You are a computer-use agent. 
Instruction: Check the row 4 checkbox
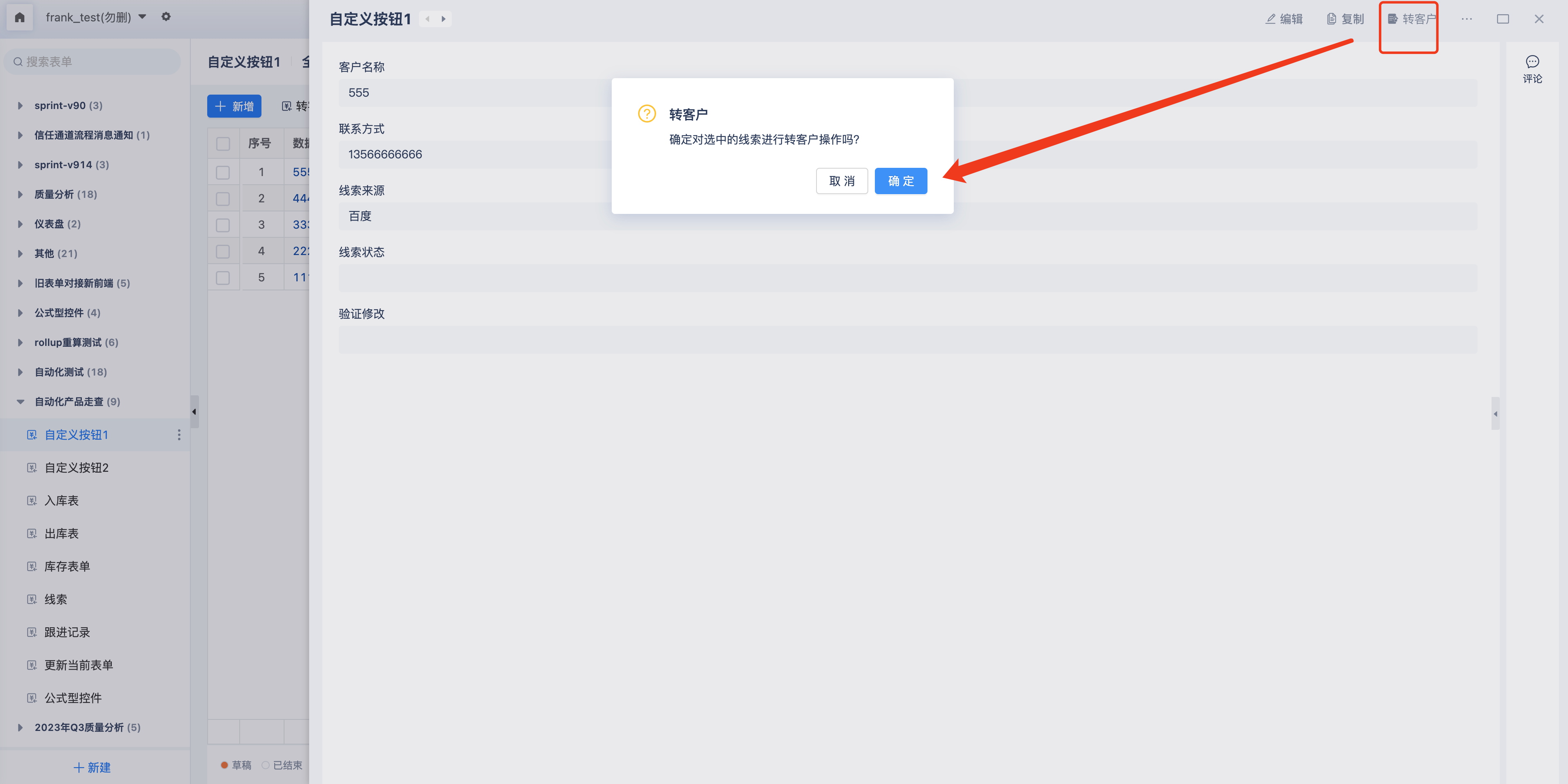point(223,251)
